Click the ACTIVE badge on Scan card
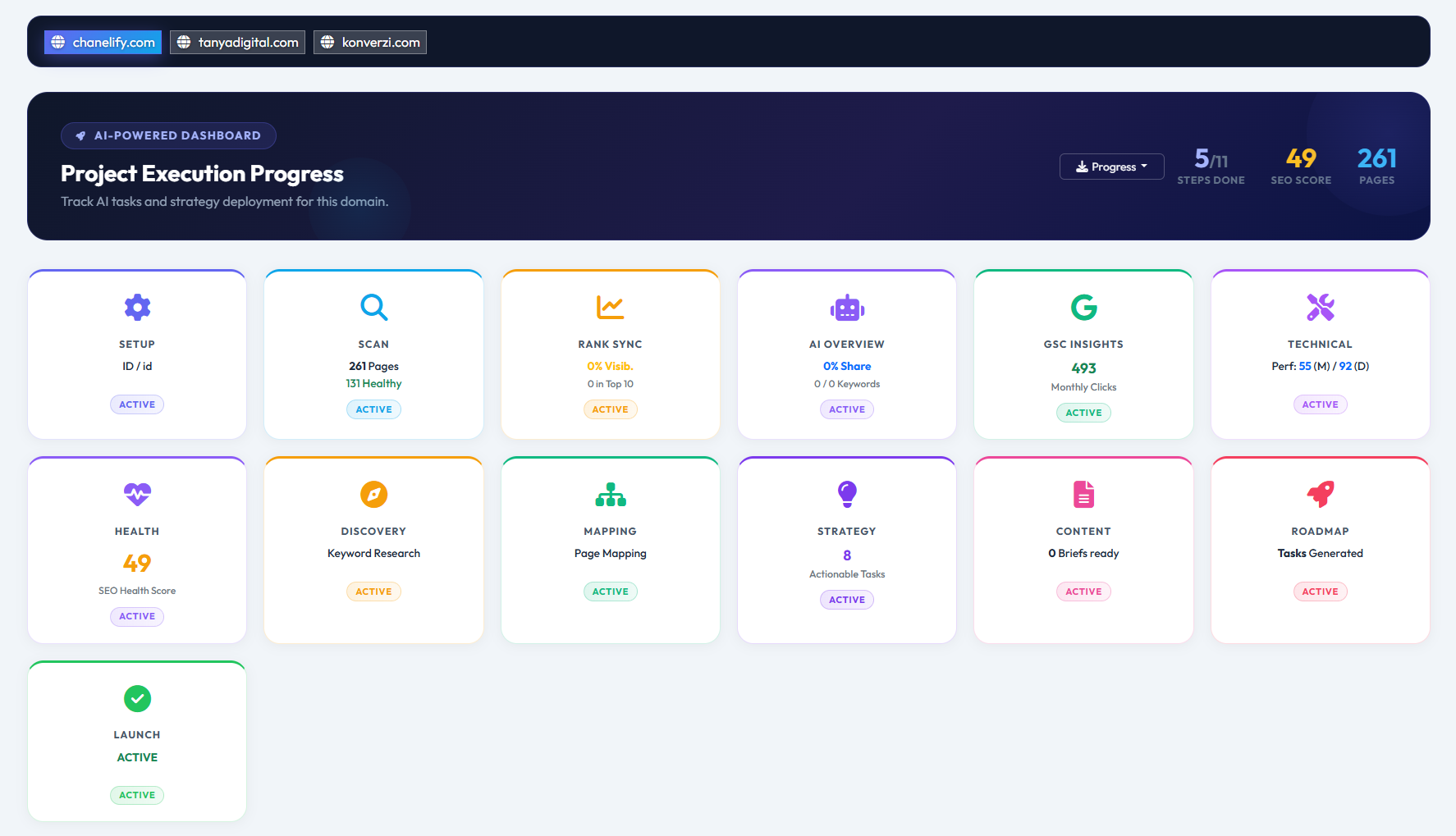This screenshot has height=836, width=1456. point(373,409)
